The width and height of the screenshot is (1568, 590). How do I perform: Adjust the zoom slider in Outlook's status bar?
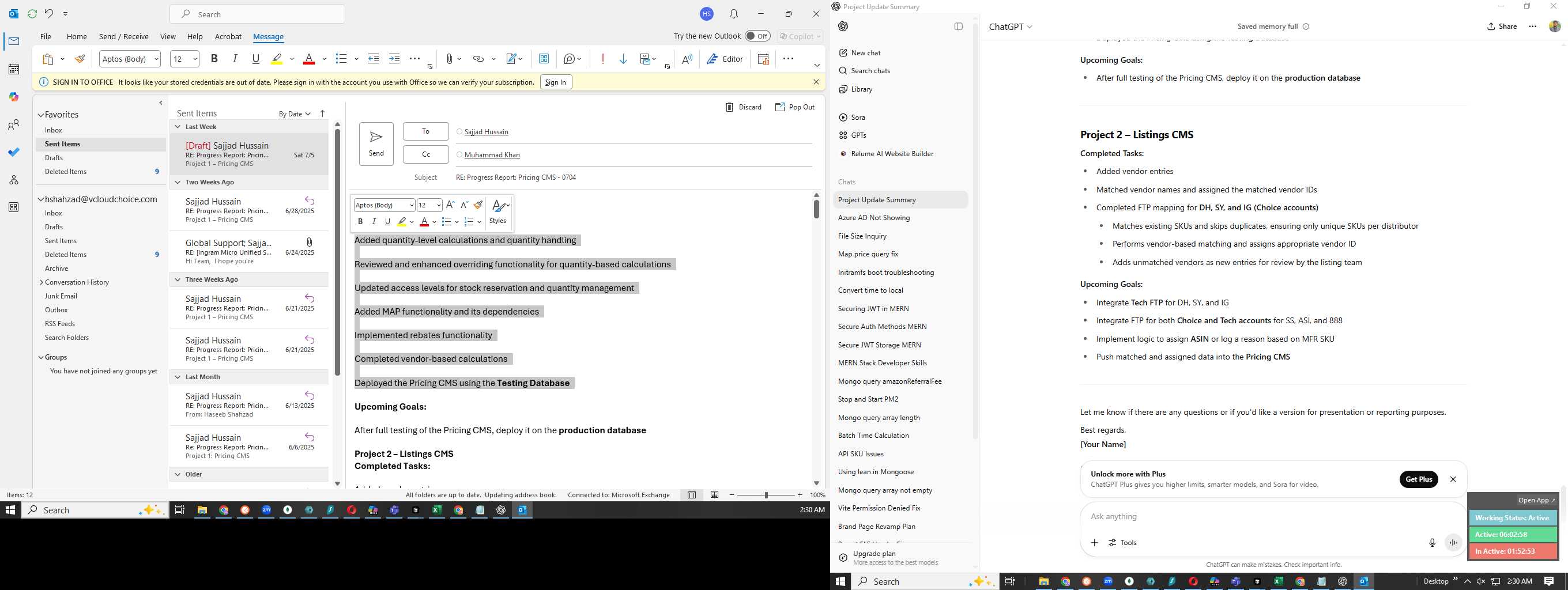[766, 495]
